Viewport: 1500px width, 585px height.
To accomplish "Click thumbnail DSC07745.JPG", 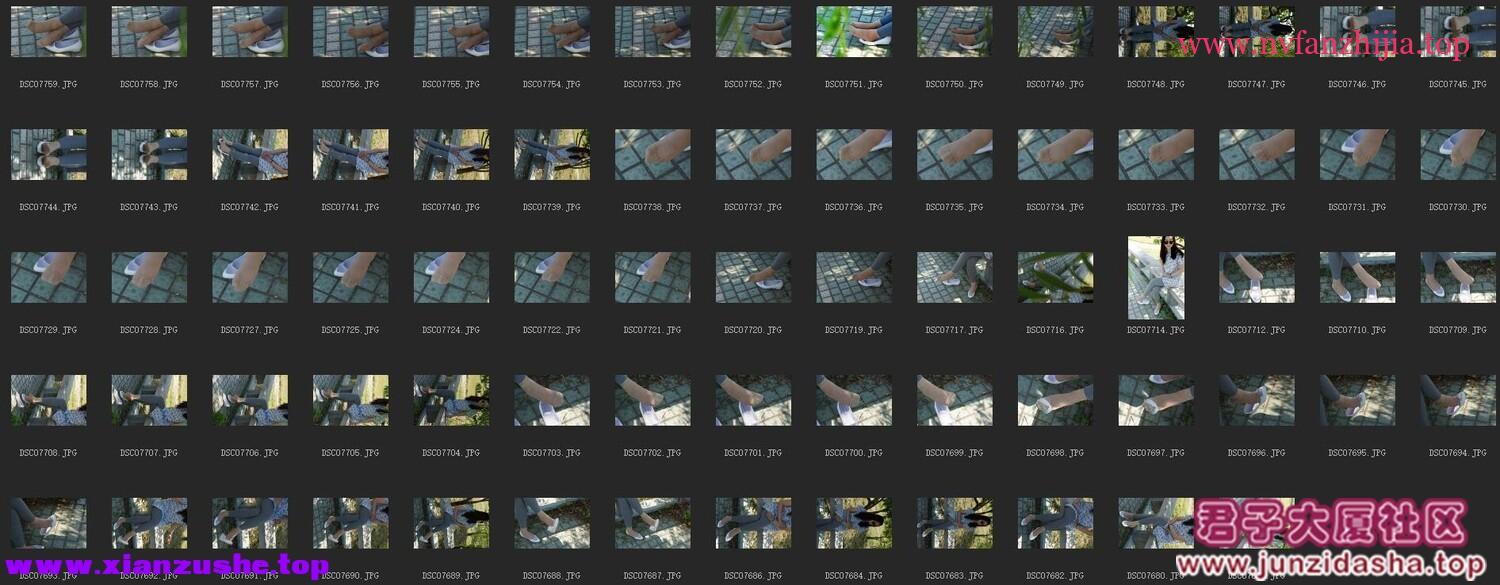I will point(1458,31).
